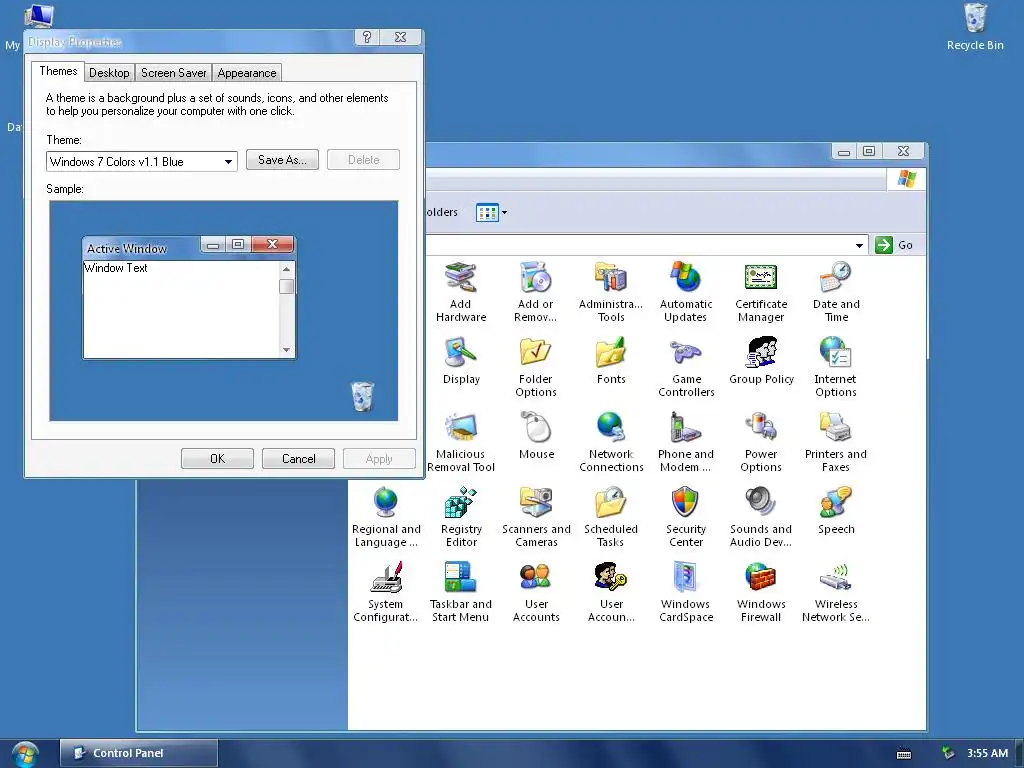
Task: Click Cancel in Display Properties
Action: pos(298,458)
